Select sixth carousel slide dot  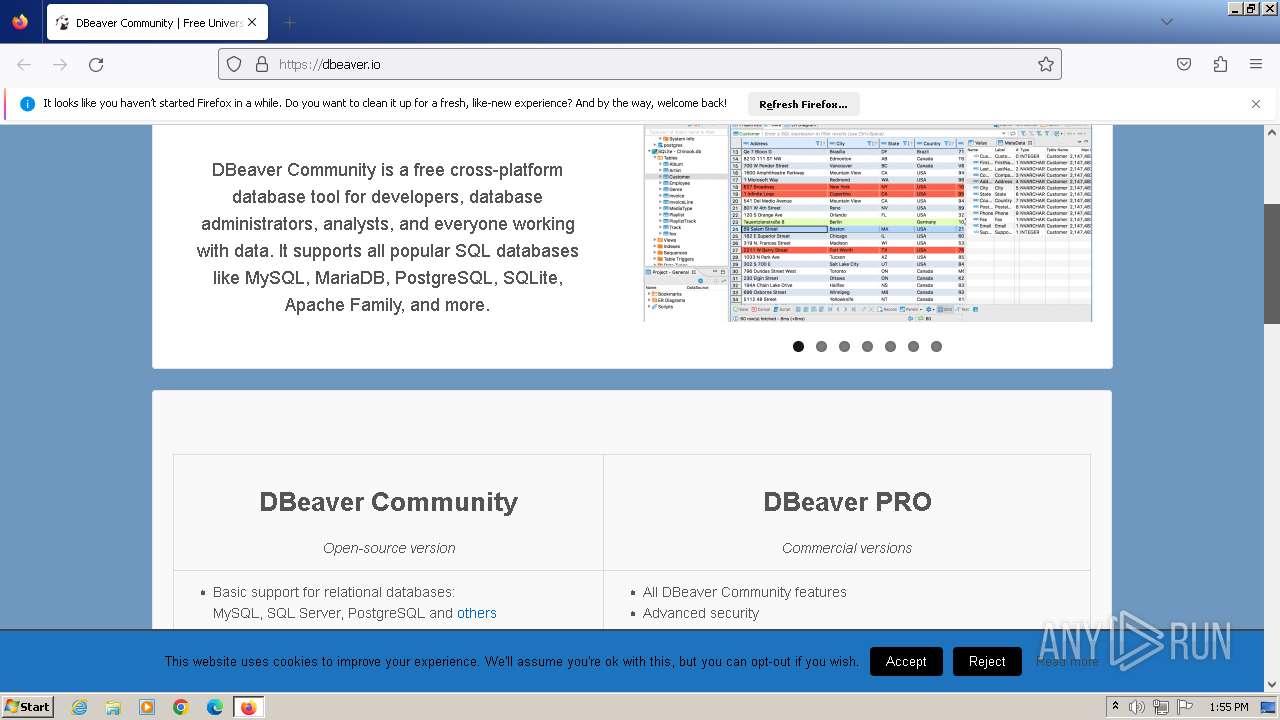click(x=913, y=346)
